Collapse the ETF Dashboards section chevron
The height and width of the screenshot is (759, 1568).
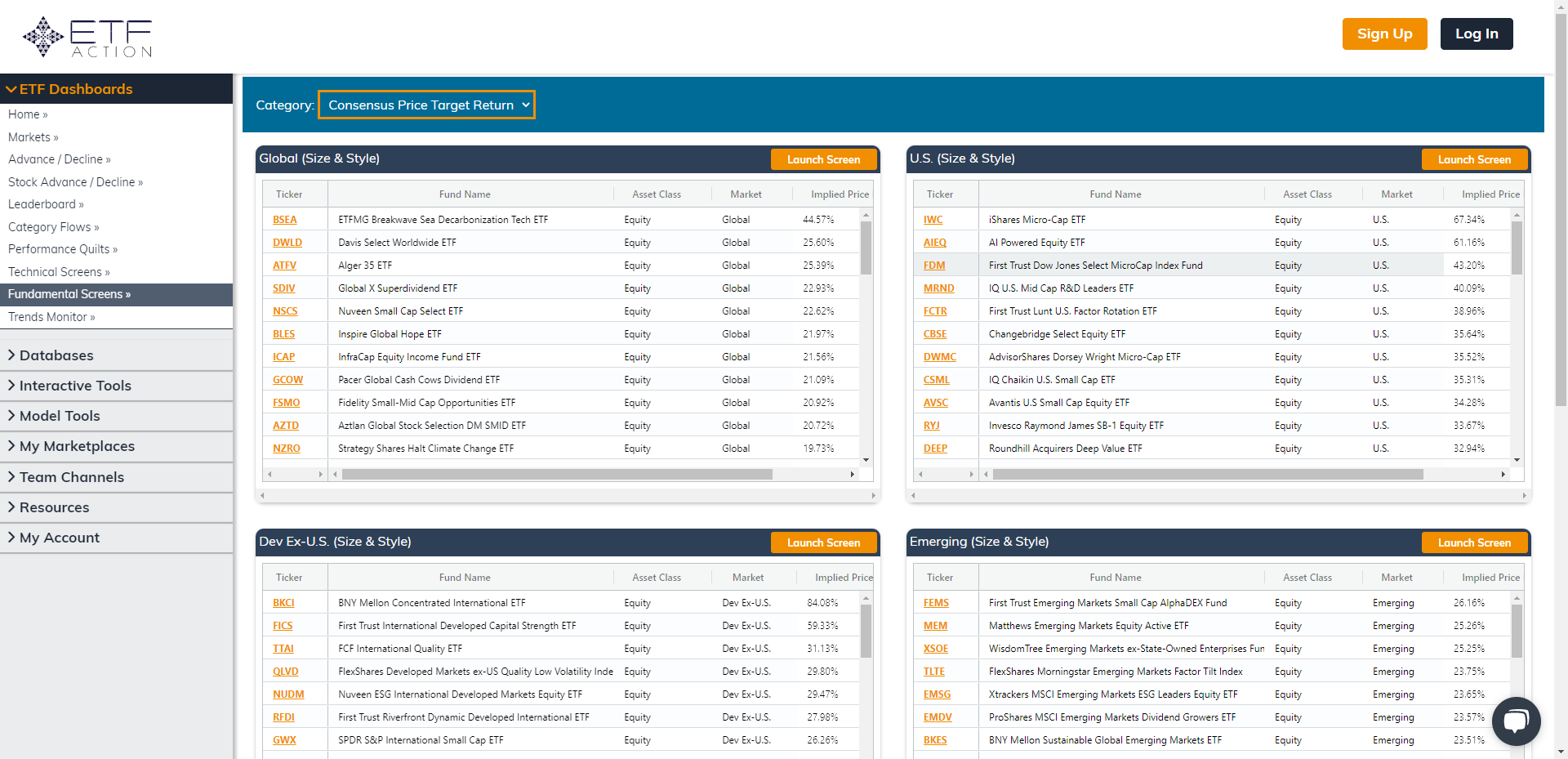pos(12,88)
